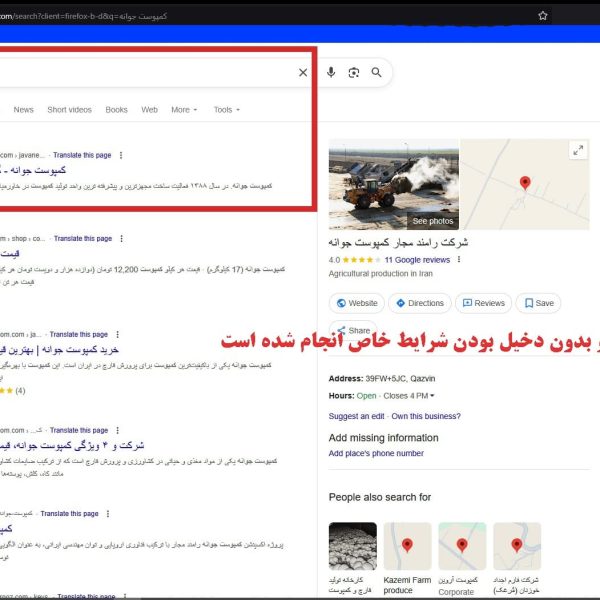Switch to the Web tab
600x600 pixels.
coord(149,110)
